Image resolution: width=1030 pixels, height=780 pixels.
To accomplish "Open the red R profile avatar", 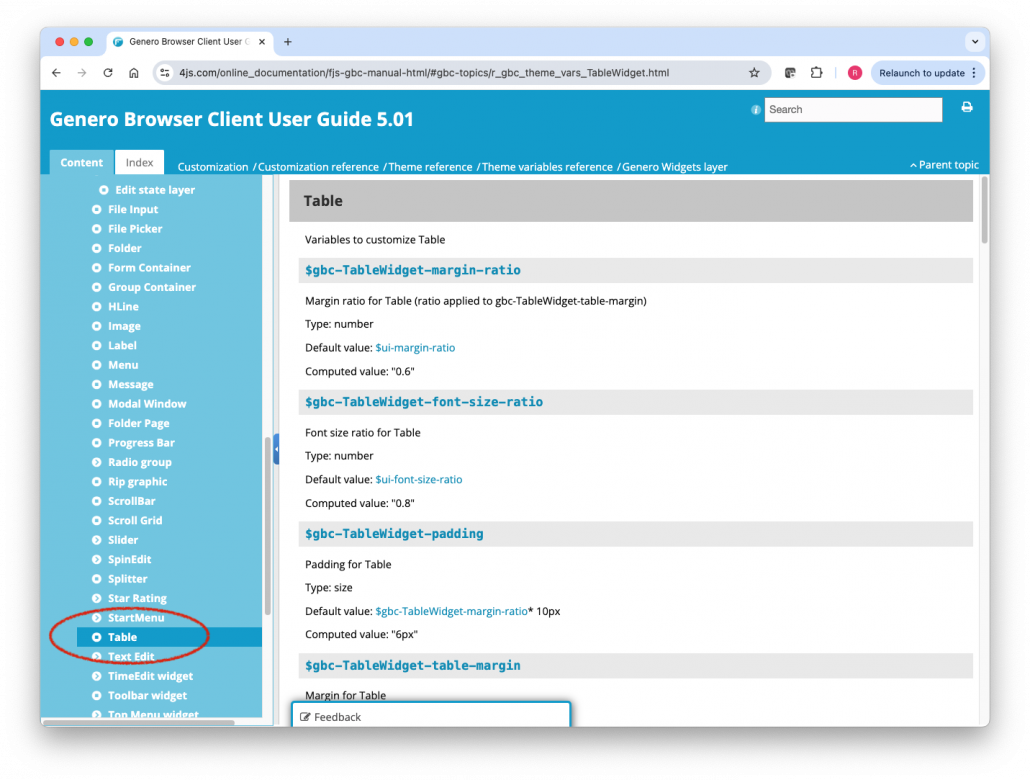I will tap(855, 73).
